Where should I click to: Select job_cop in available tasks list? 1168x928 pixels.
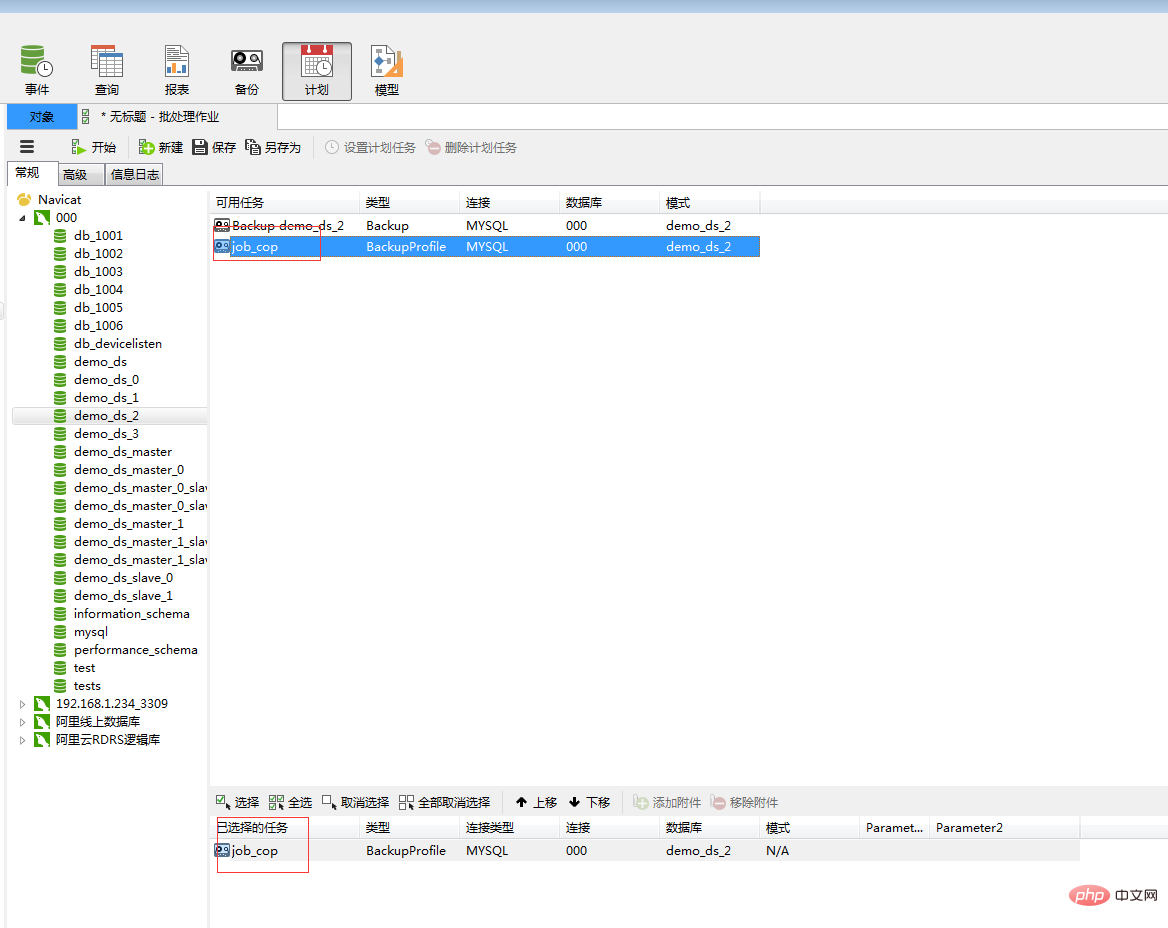(486, 247)
